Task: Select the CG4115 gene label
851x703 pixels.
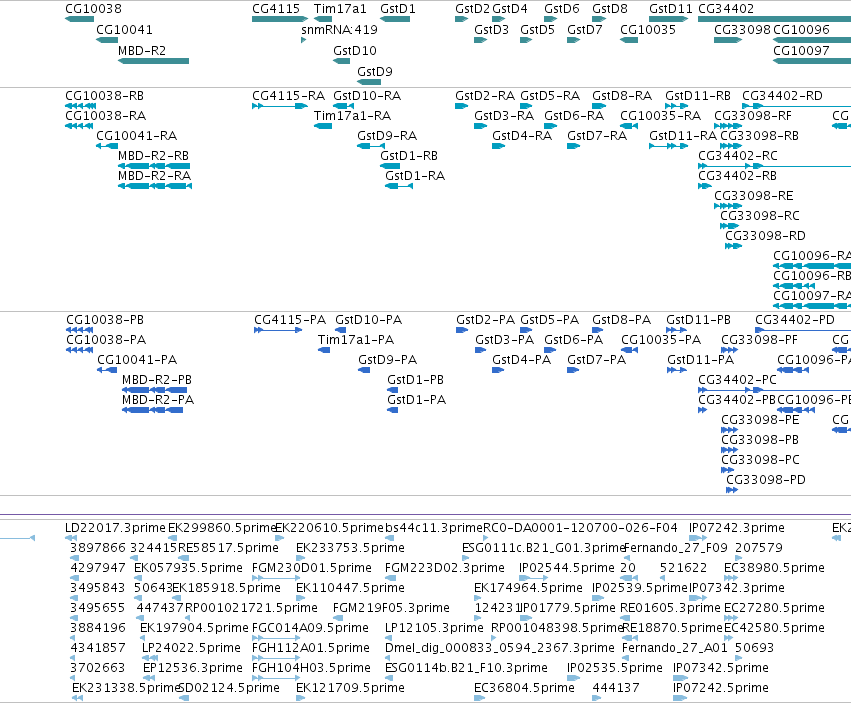Action: (276, 9)
